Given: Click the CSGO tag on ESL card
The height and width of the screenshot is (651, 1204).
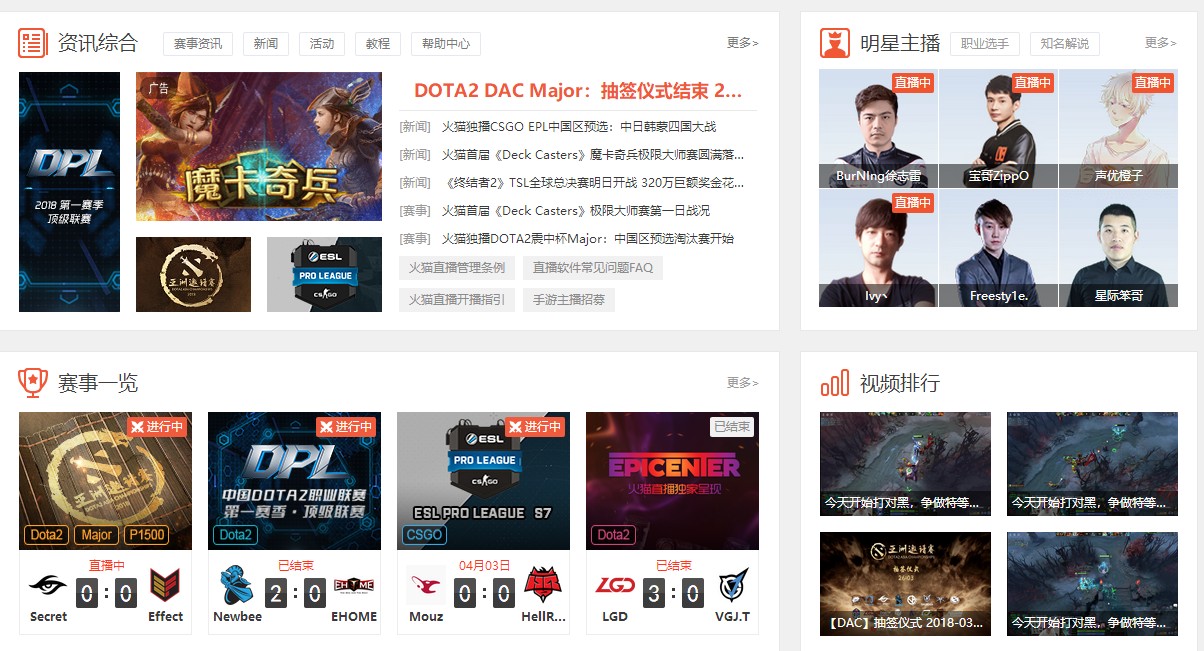Looking at the screenshot, I should [424, 535].
